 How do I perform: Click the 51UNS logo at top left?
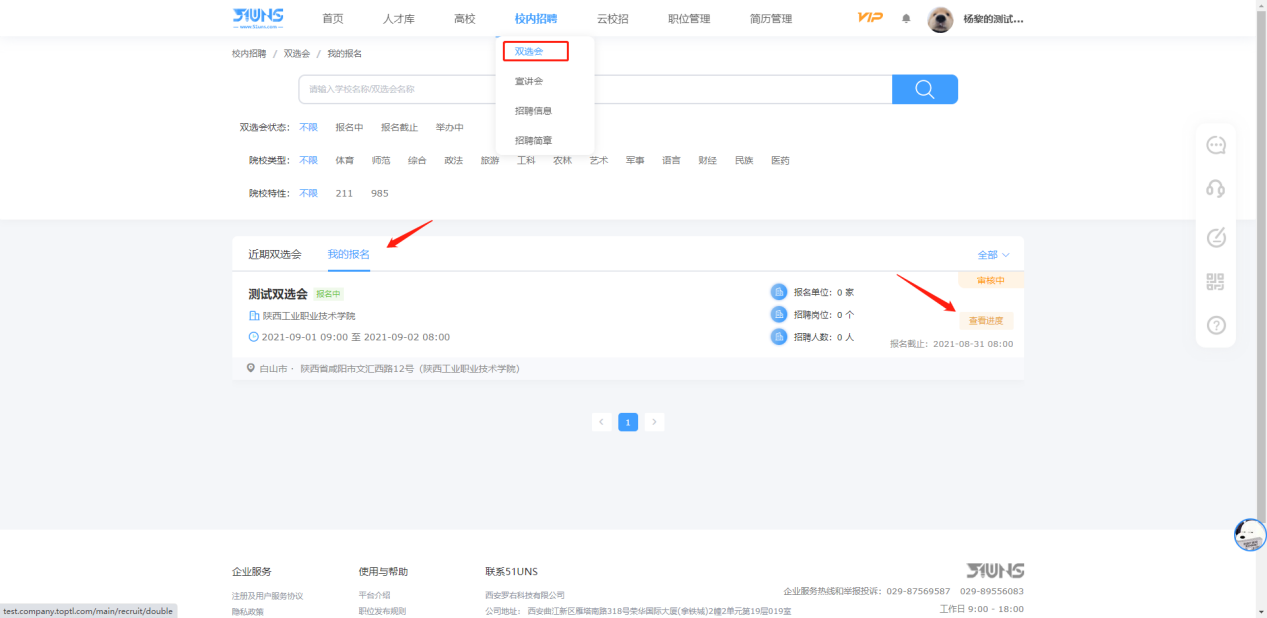click(x=258, y=18)
